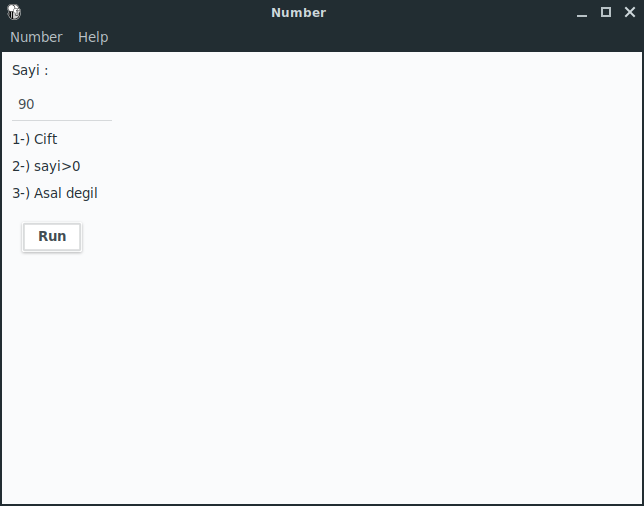Click the "2-) sayi>0" result line
Image resolution: width=644 pixels, height=506 pixels.
click(46, 166)
